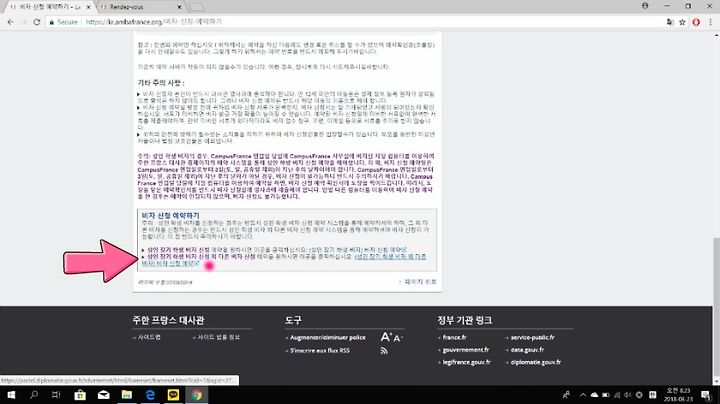This screenshot has height=404, width=720.
Task: Open S'inscrire aux flux RSS link
Action: click(320, 350)
